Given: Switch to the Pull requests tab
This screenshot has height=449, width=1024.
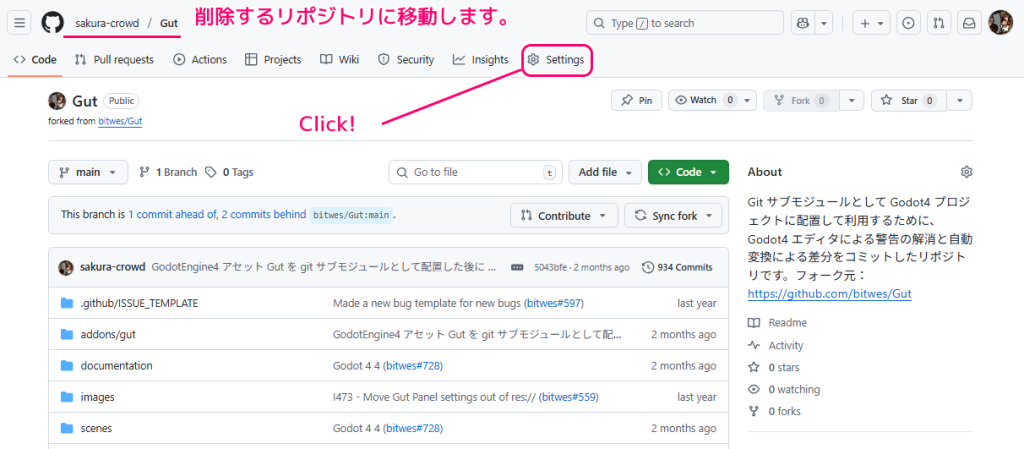Looking at the screenshot, I should point(114,59).
